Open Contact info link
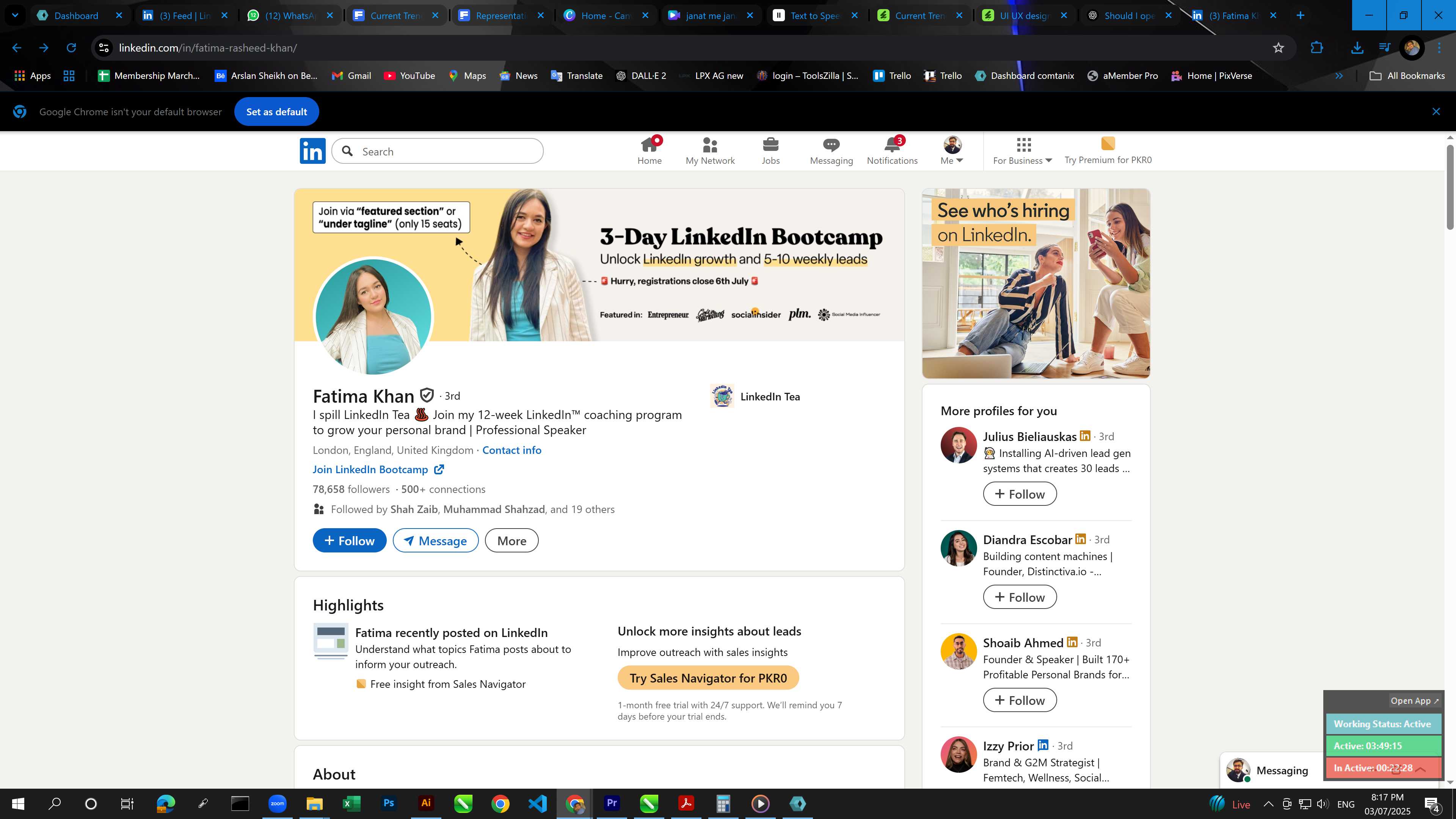The image size is (1456, 819). click(511, 450)
